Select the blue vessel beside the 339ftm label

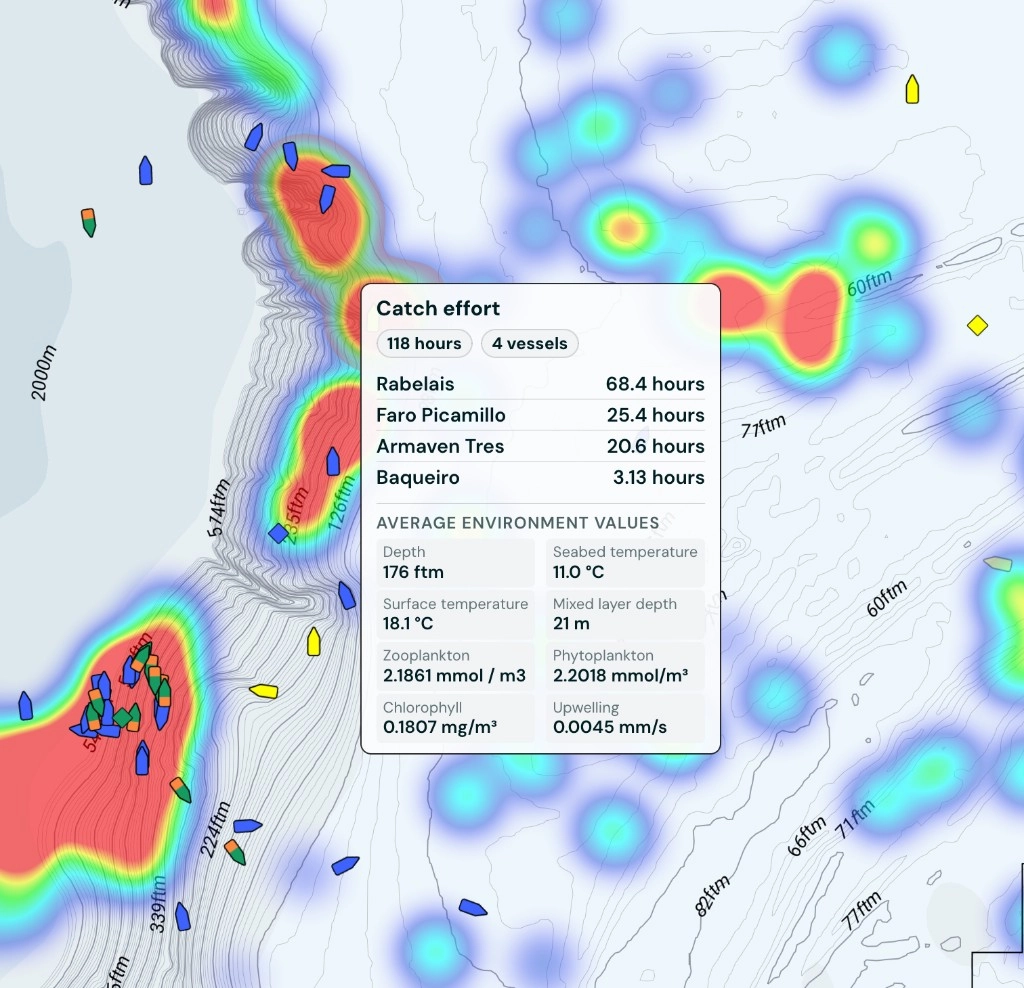tap(182, 916)
